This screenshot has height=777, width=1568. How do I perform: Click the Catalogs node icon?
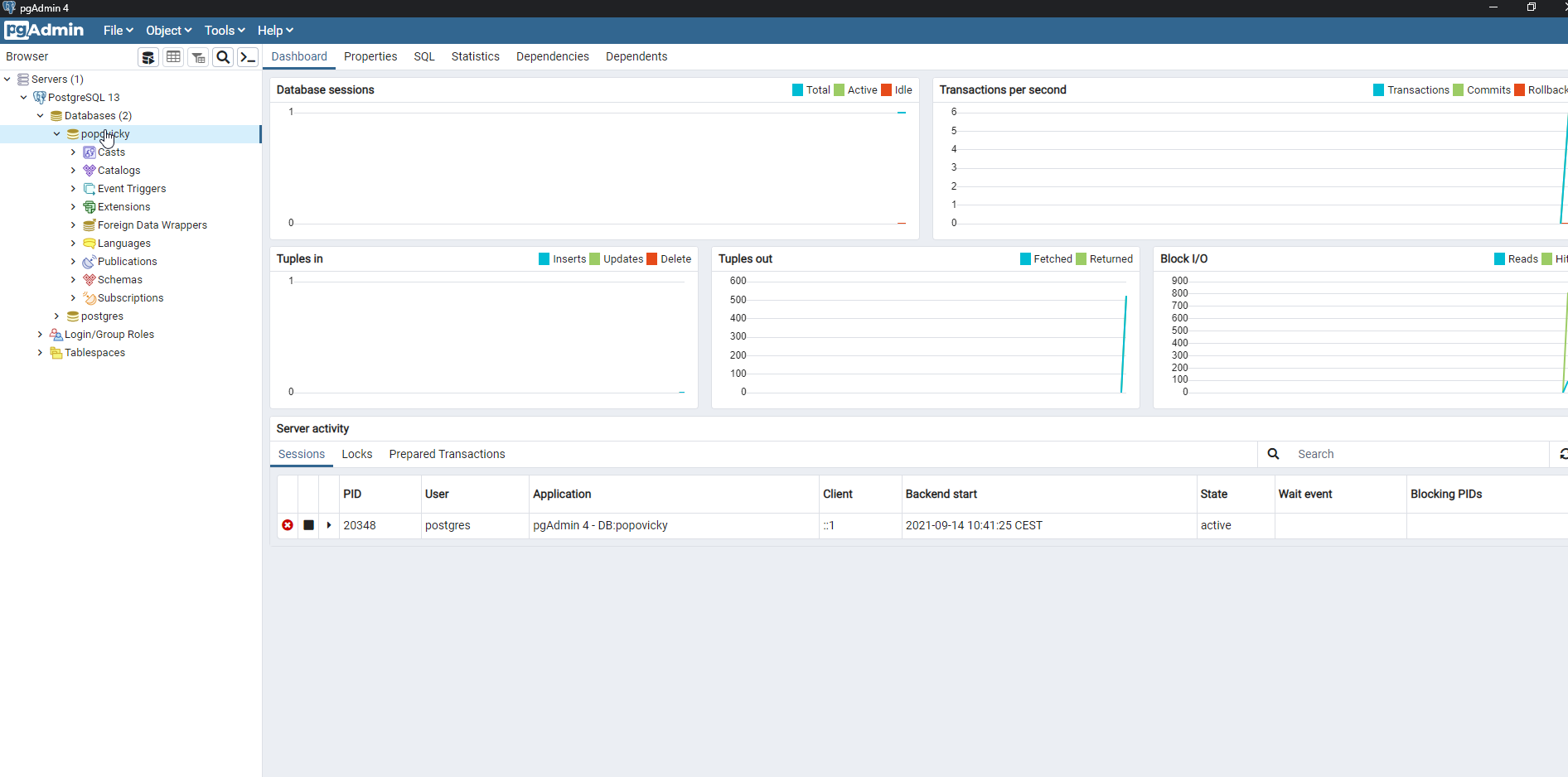click(90, 171)
